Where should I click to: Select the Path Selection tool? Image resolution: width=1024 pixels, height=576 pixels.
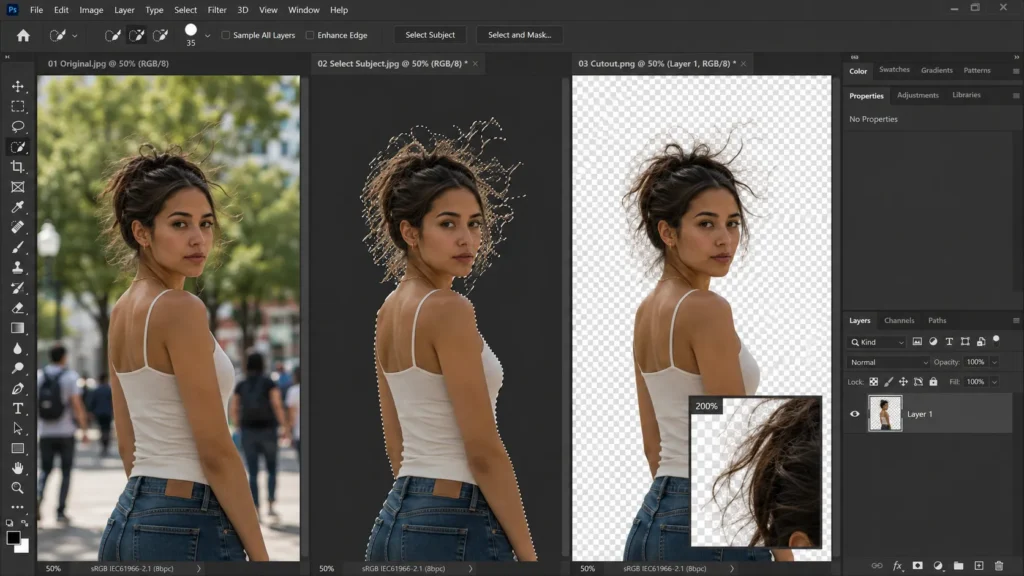[x=18, y=428]
